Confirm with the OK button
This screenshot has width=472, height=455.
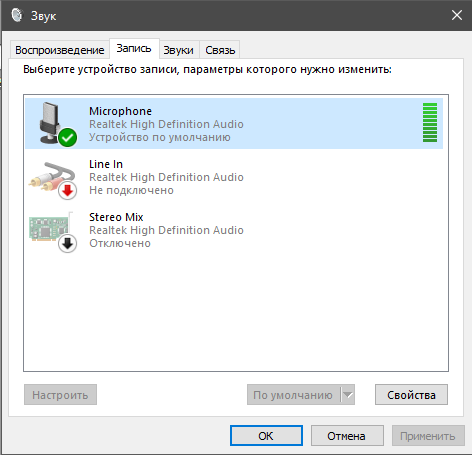tap(266, 435)
